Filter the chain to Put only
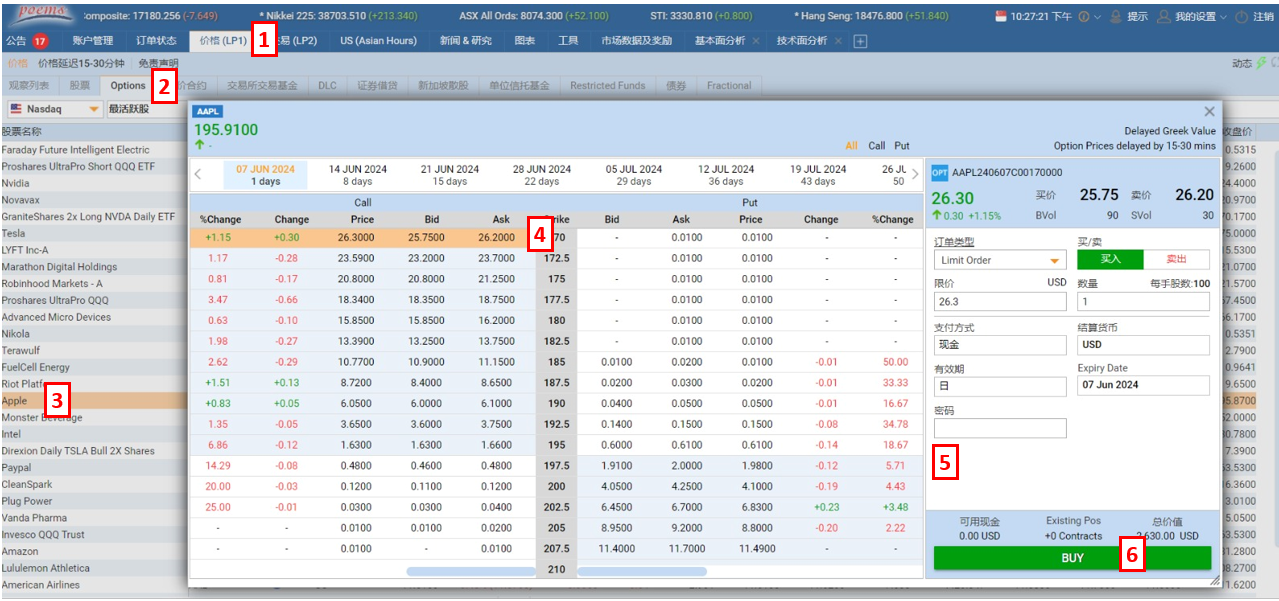The width and height of the screenshot is (1279, 601). (902, 146)
